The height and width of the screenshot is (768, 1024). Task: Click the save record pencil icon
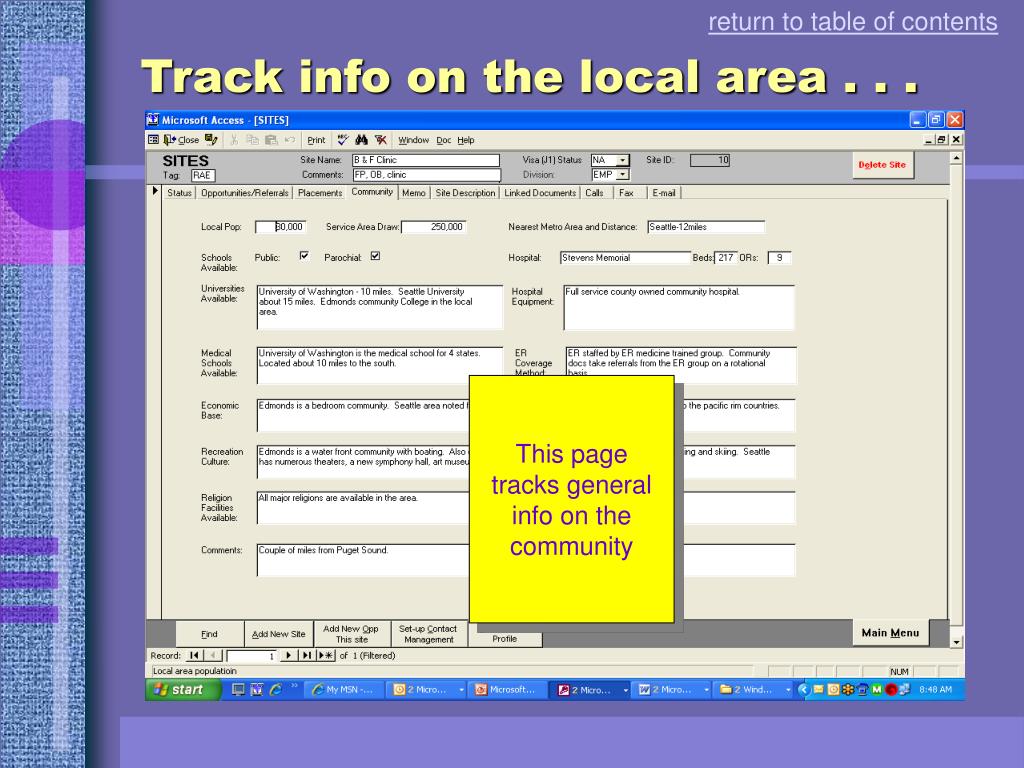(x=211, y=140)
